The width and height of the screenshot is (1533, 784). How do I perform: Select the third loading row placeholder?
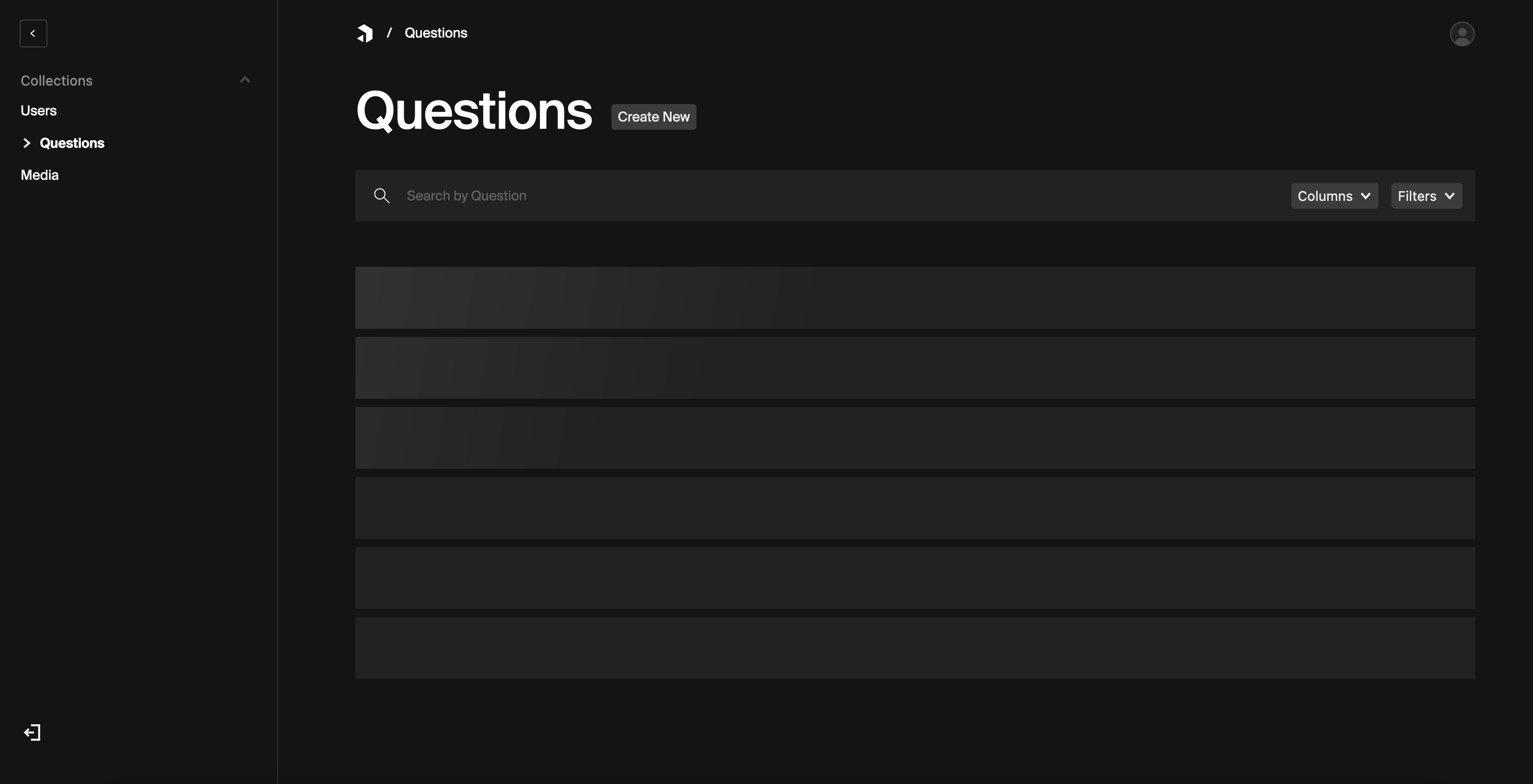pyautogui.click(x=915, y=437)
